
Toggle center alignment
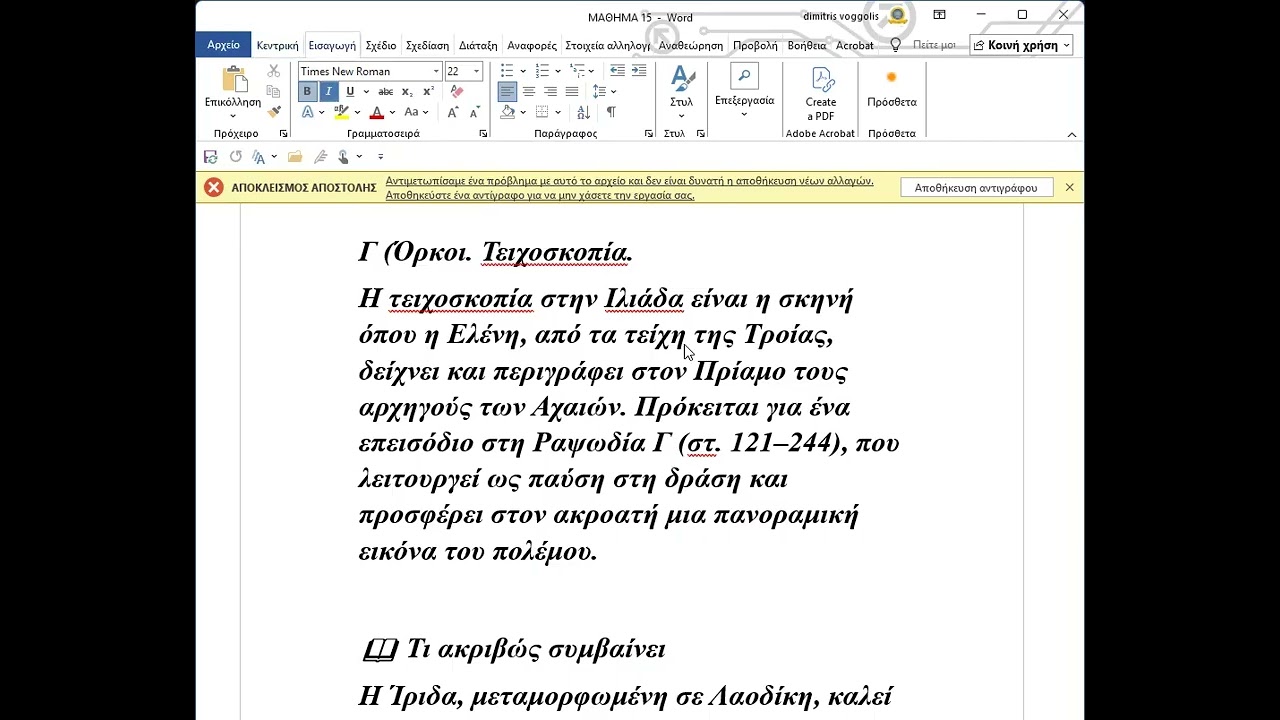528,91
